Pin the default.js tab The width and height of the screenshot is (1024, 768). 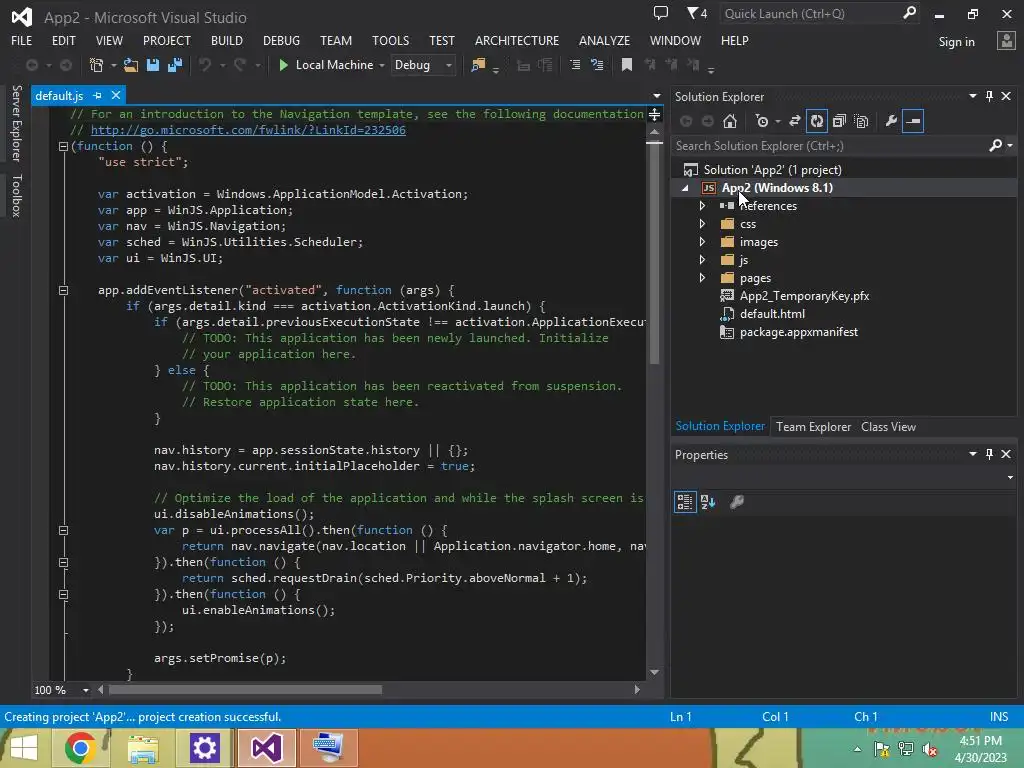[97, 95]
